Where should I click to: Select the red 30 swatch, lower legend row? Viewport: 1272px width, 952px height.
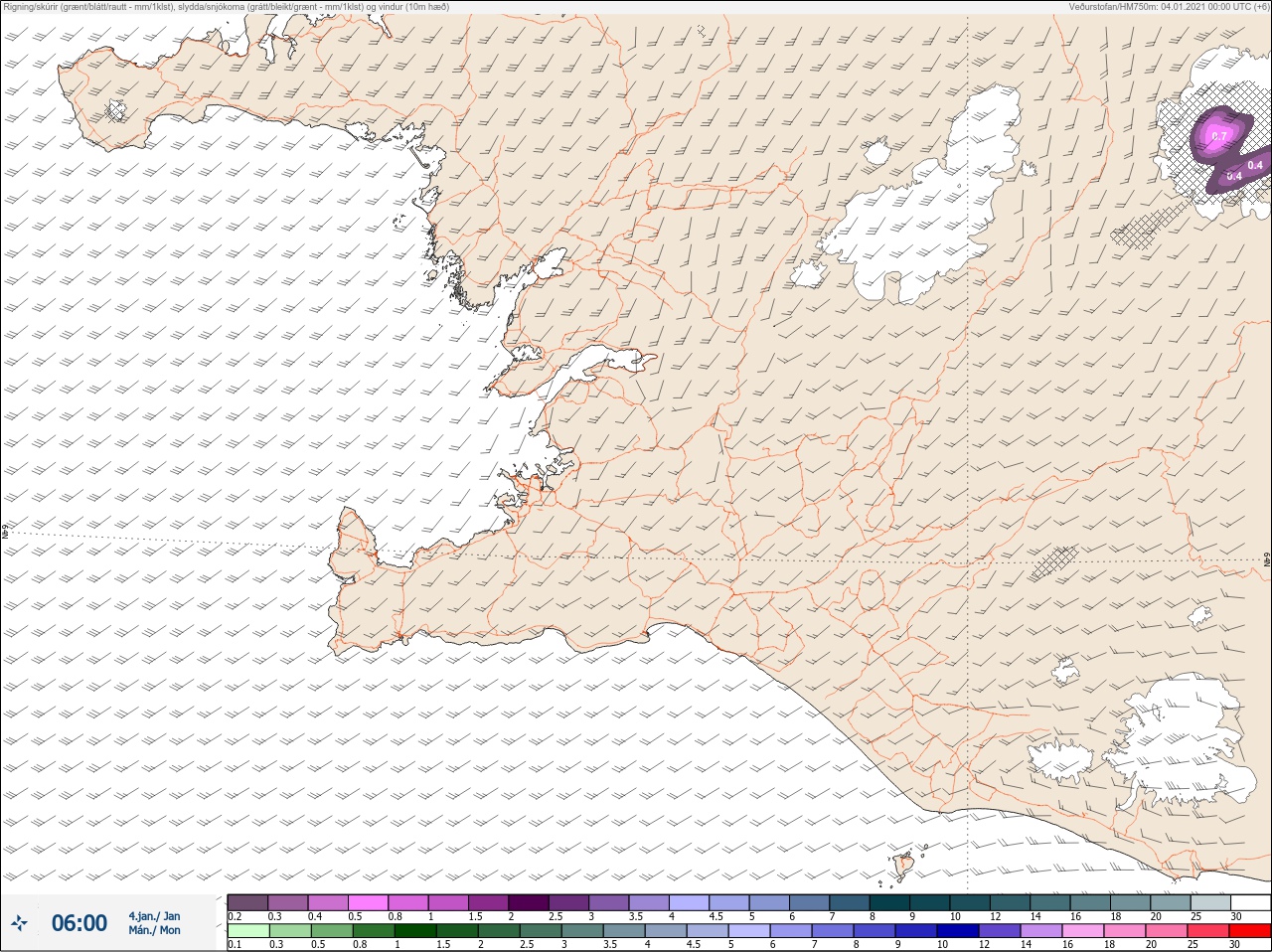point(1249,931)
